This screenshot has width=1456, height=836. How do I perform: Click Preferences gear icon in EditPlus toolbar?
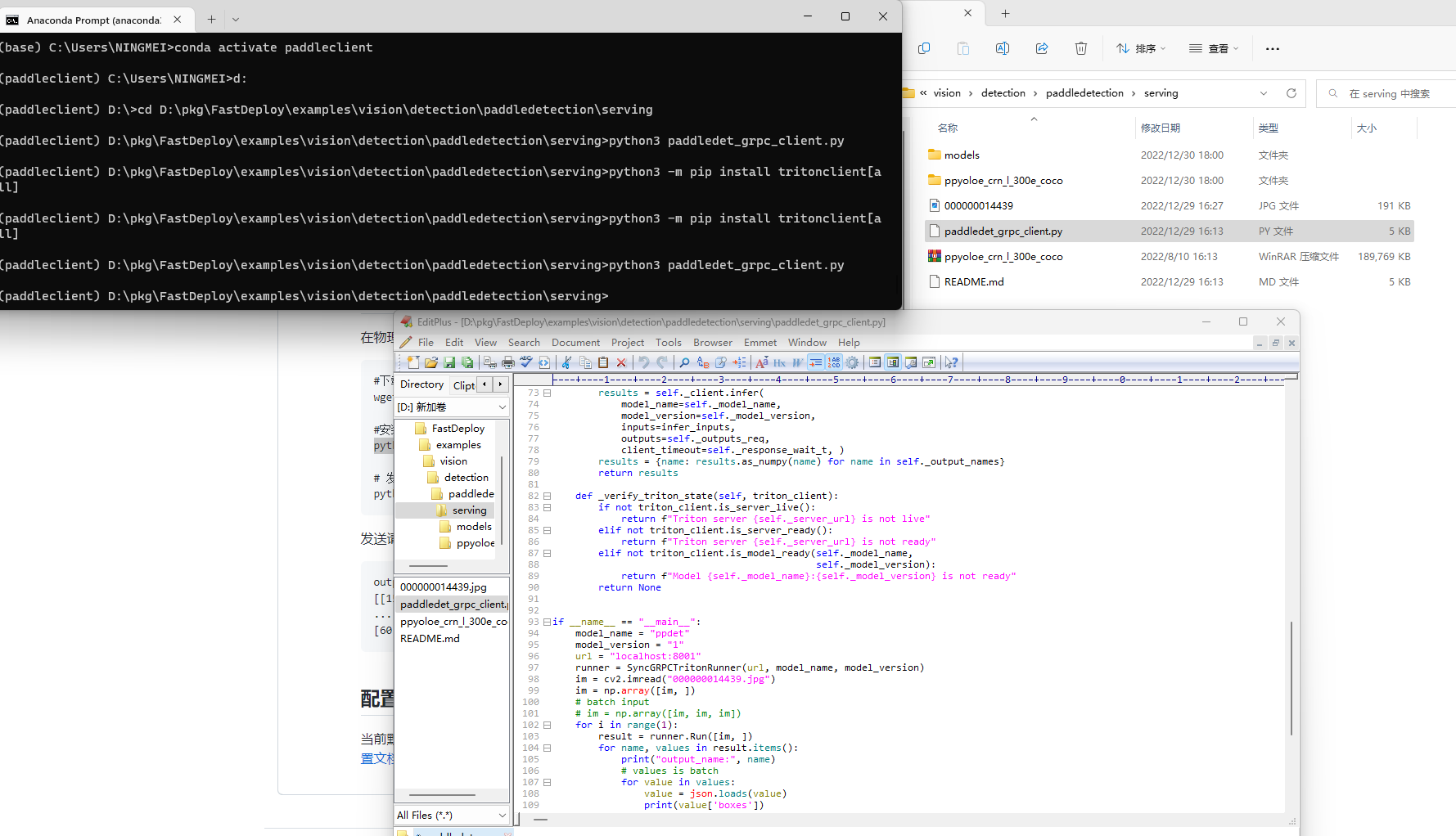[x=852, y=362]
